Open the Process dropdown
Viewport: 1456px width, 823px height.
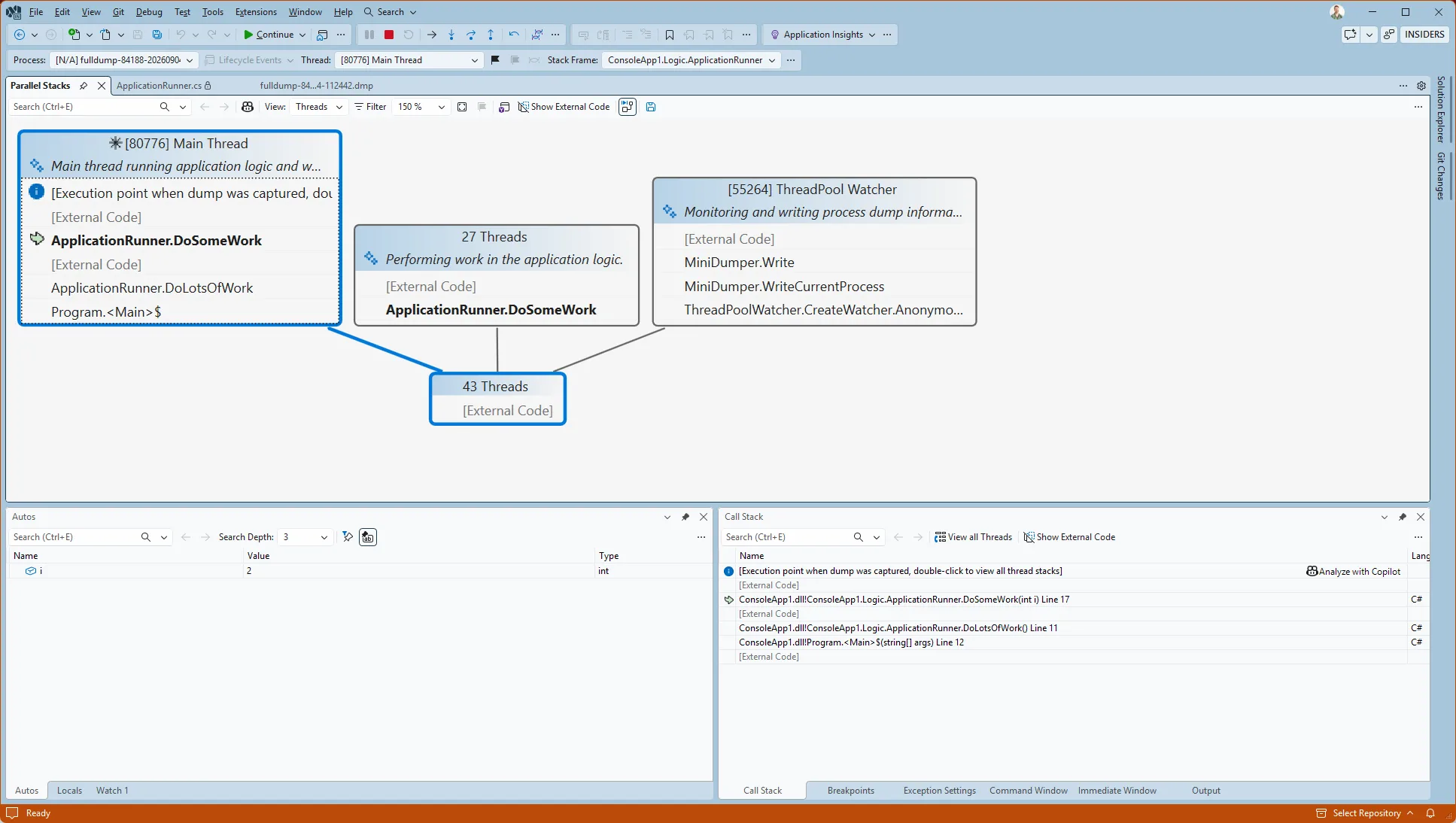124,60
